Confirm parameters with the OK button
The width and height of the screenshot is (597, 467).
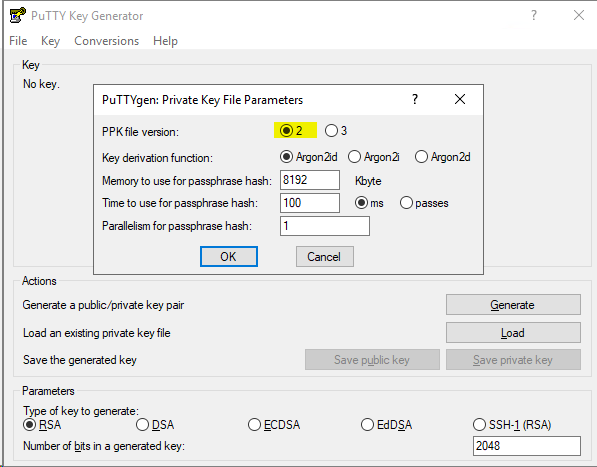(229, 257)
